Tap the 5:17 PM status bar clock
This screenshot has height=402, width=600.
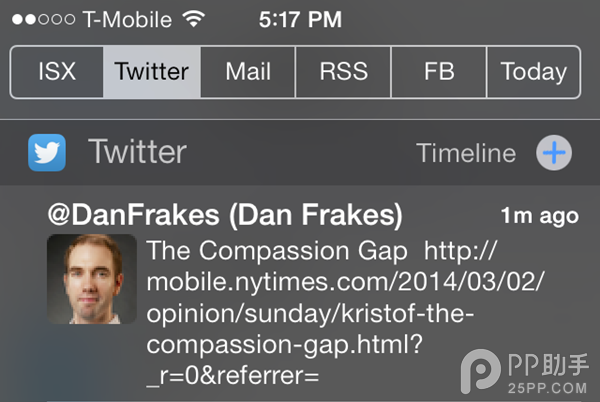point(299,18)
